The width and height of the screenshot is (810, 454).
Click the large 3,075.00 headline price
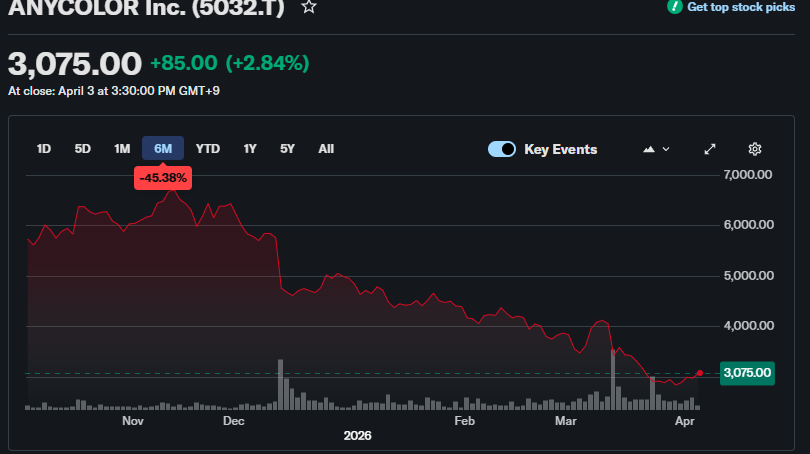(x=74, y=64)
